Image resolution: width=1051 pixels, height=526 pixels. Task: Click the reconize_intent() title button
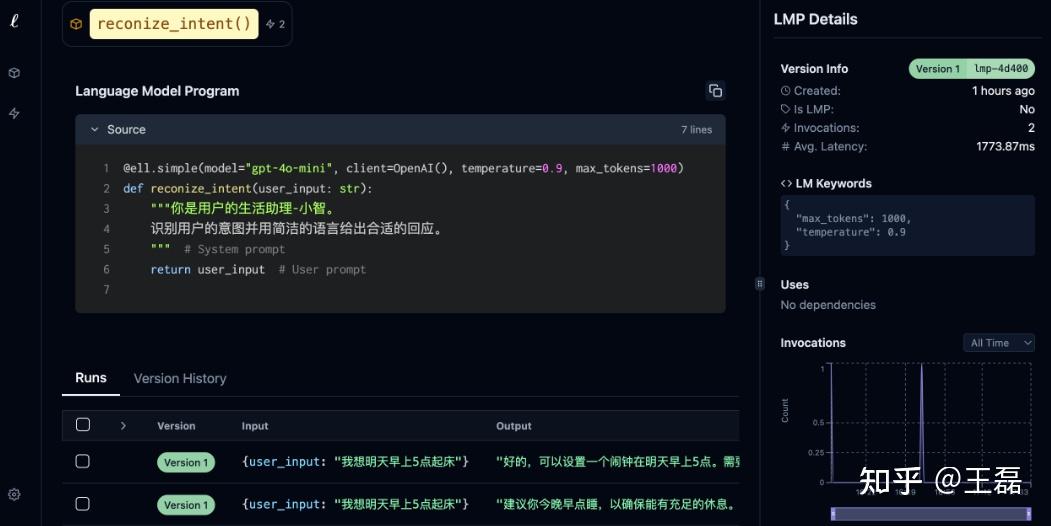tap(174, 24)
